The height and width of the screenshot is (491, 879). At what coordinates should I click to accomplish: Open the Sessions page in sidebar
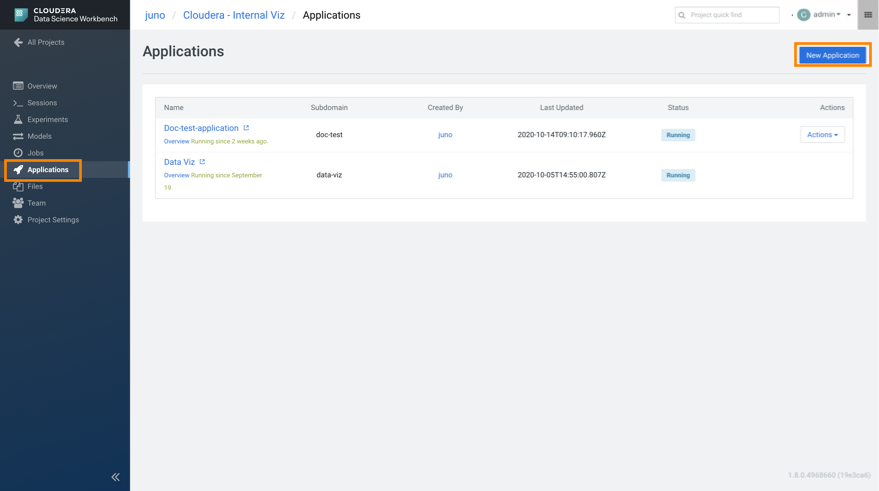[x=42, y=103]
